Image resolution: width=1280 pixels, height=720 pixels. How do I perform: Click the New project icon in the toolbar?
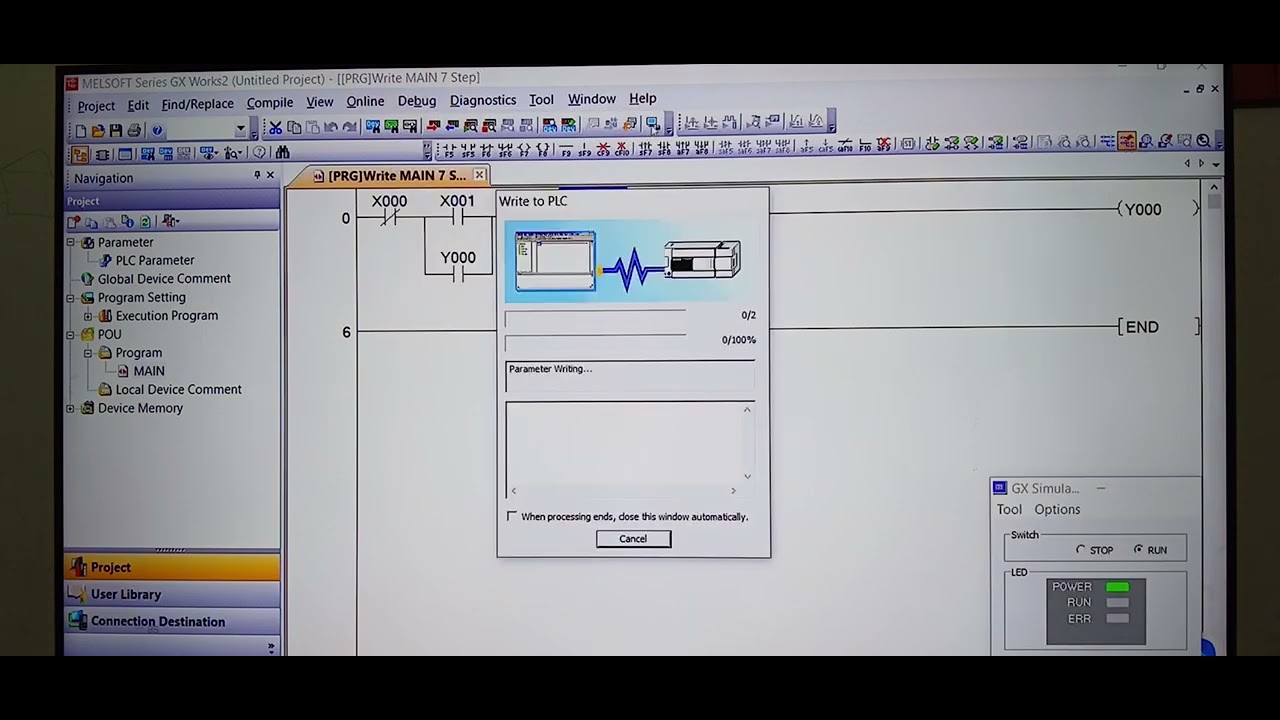80,130
